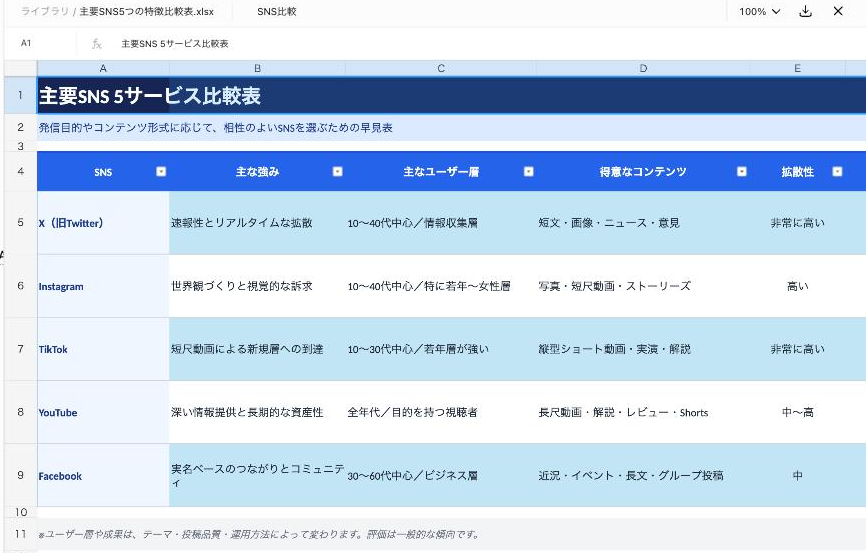Select column A header
Viewport: 866px width, 553px height.
point(103,69)
